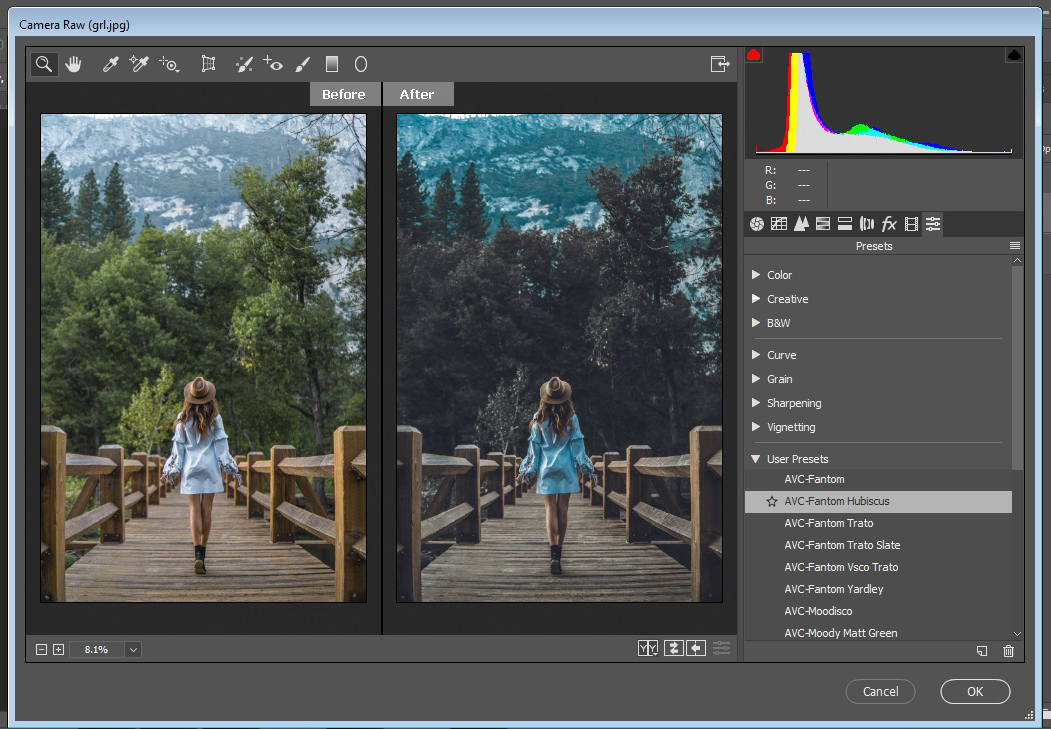The image size is (1051, 729).
Task: Open the Detail panel tab
Action: pos(801,224)
